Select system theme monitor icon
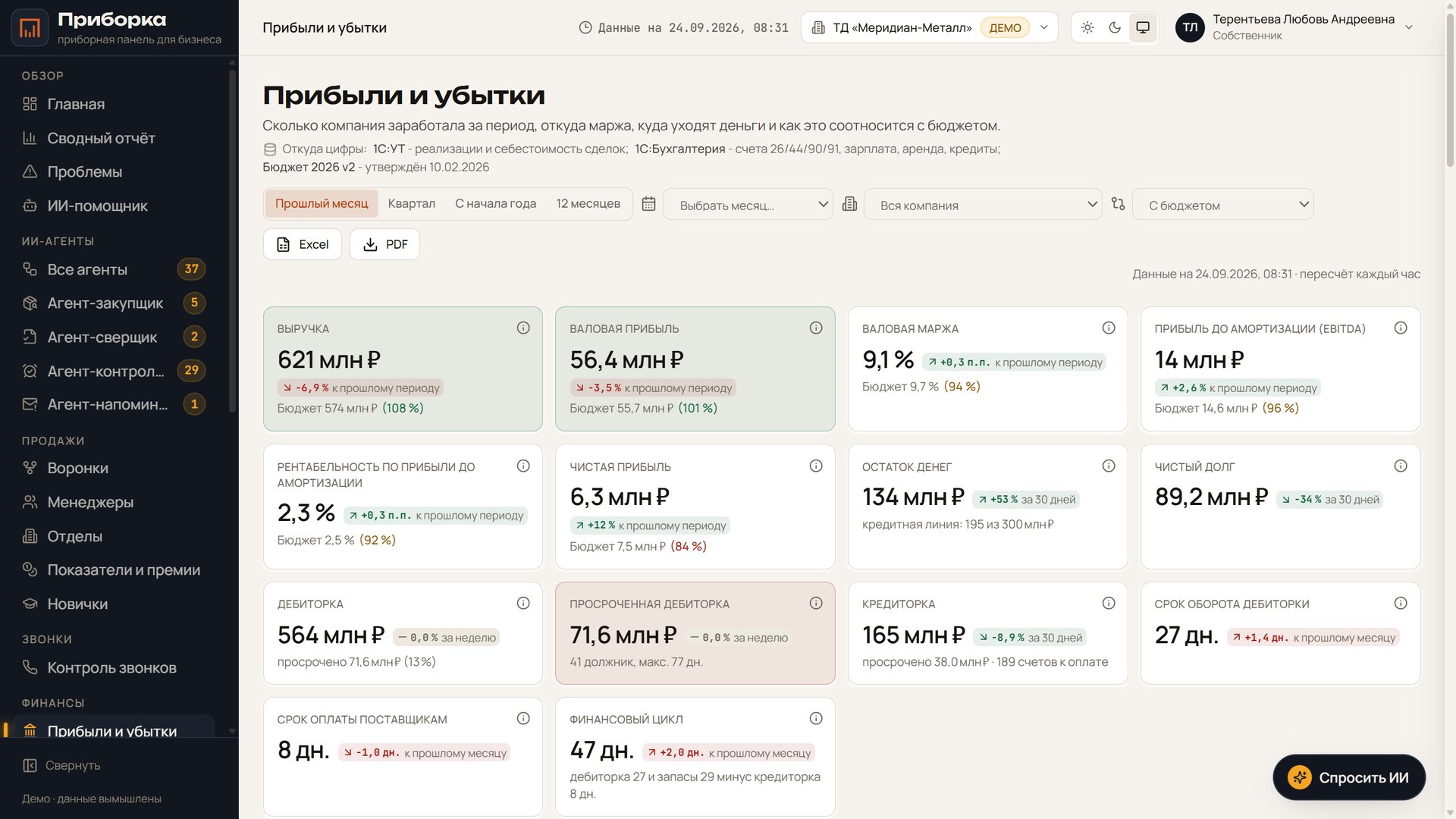Image resolution: width=1456 pixels, height=819 pixels. pos(1143,27)
